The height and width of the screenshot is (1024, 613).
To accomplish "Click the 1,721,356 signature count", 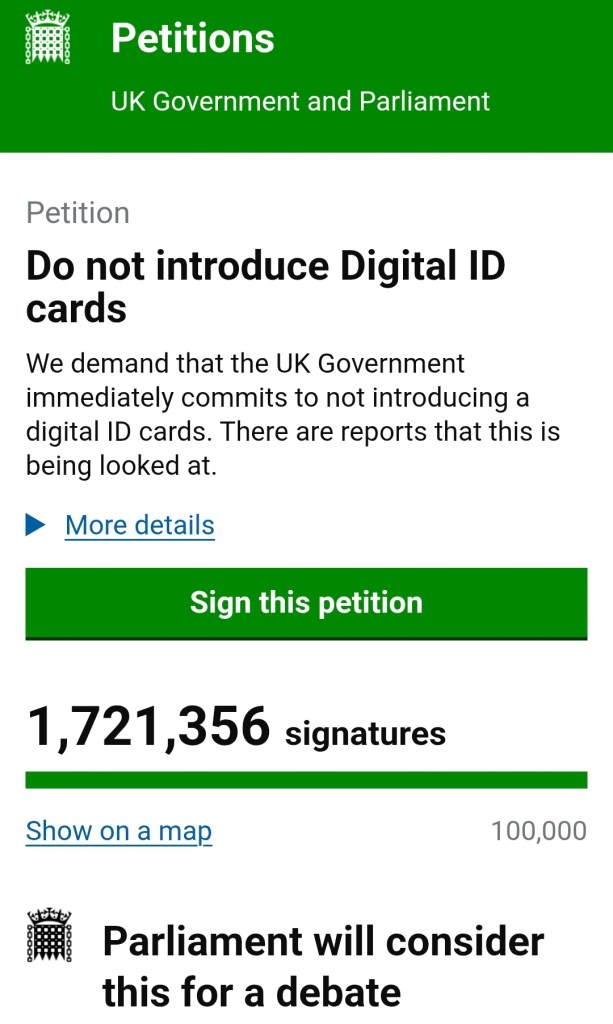I will click(x=148, y=726).
